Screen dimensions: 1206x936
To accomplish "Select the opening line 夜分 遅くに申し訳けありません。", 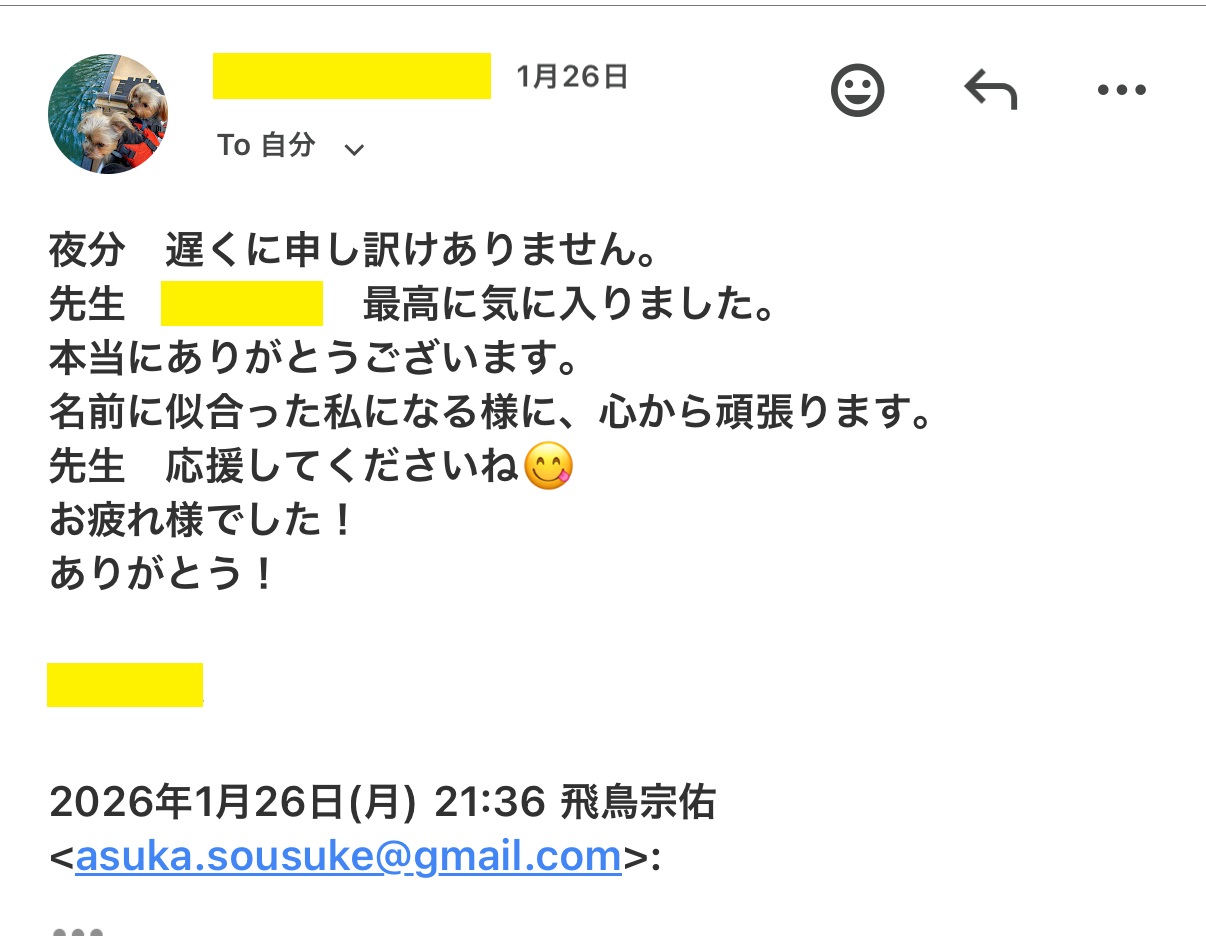I will (x=355, y=252).
